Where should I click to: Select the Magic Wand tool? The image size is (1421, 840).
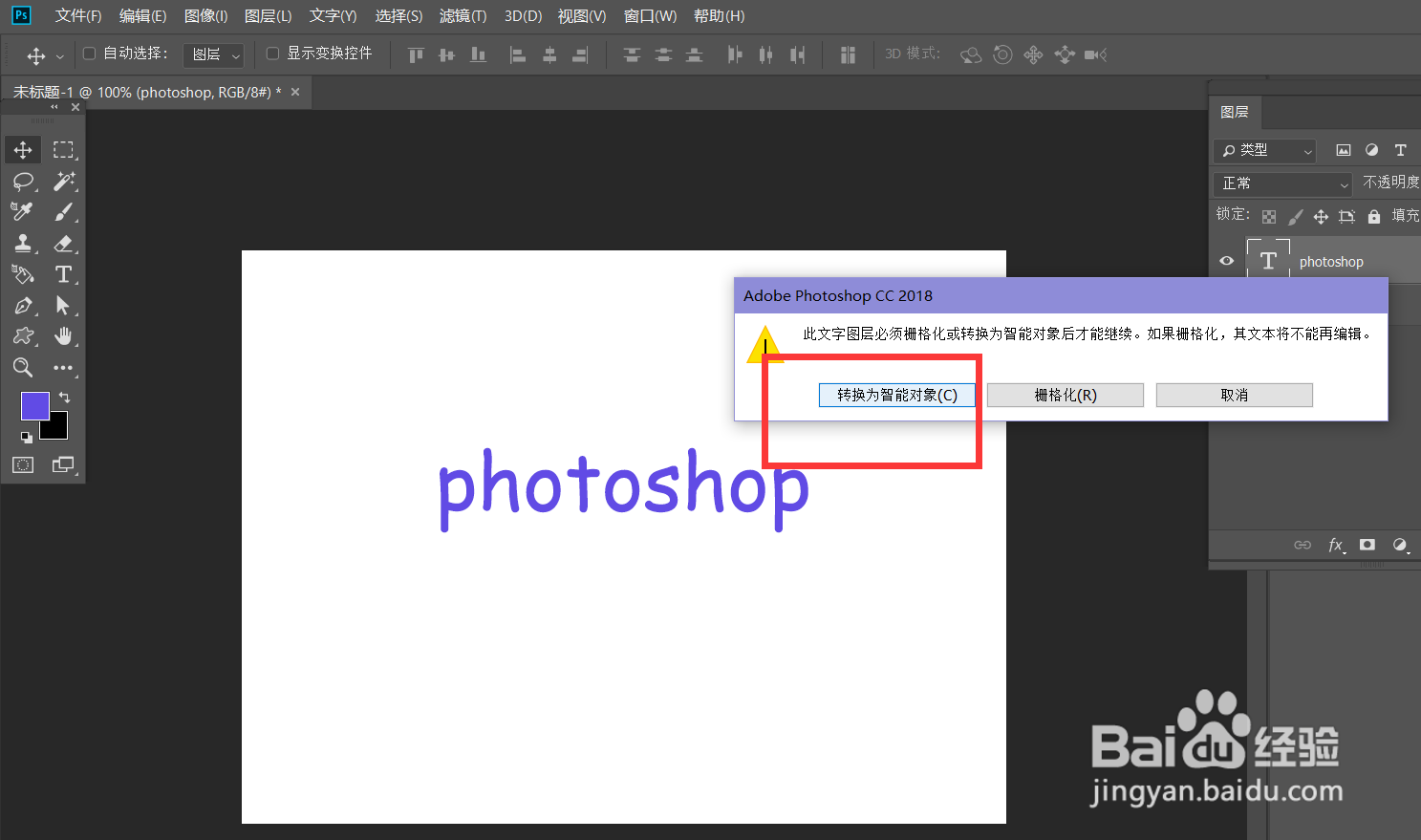(x=63, y=182)
